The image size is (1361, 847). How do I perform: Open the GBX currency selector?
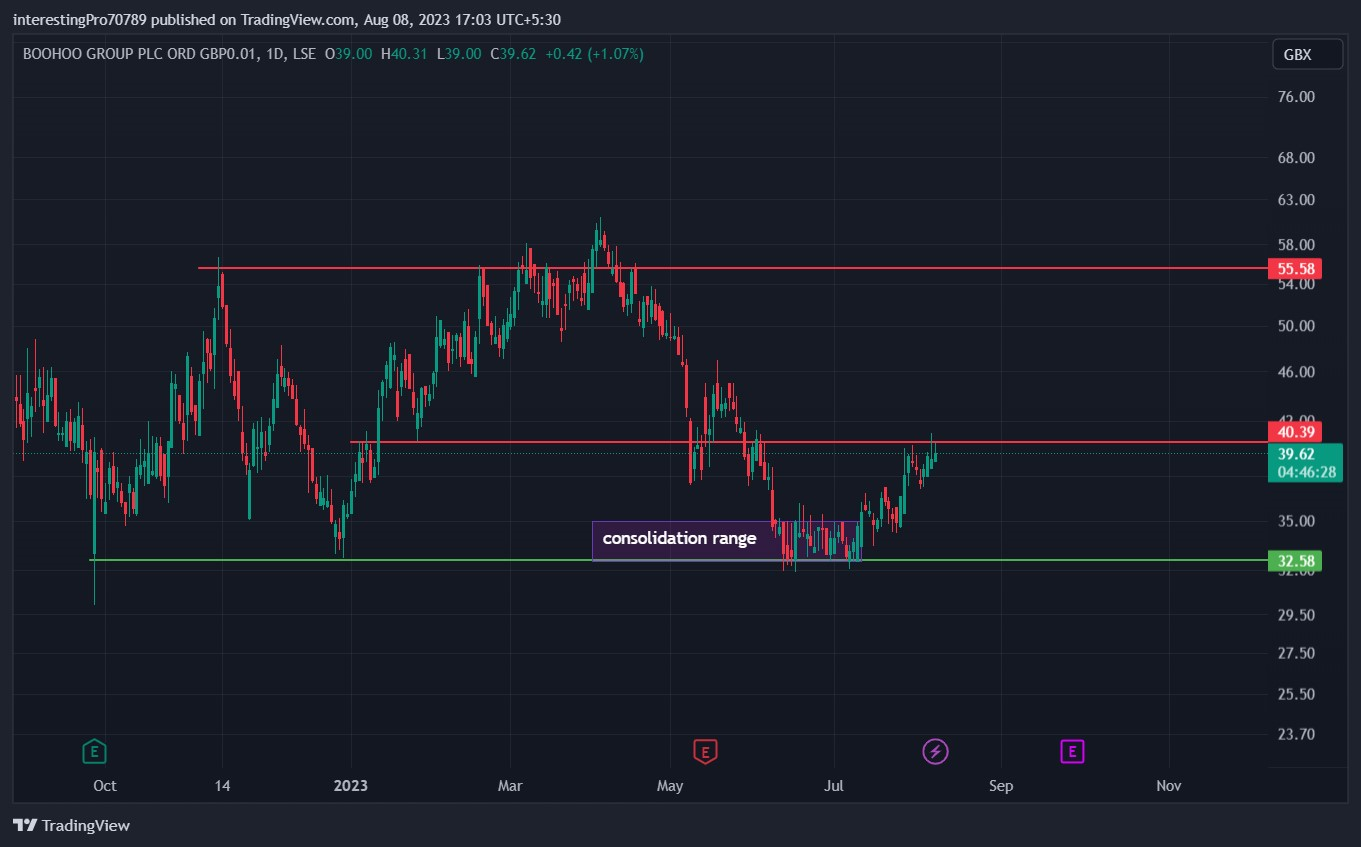click(1307, 55)
